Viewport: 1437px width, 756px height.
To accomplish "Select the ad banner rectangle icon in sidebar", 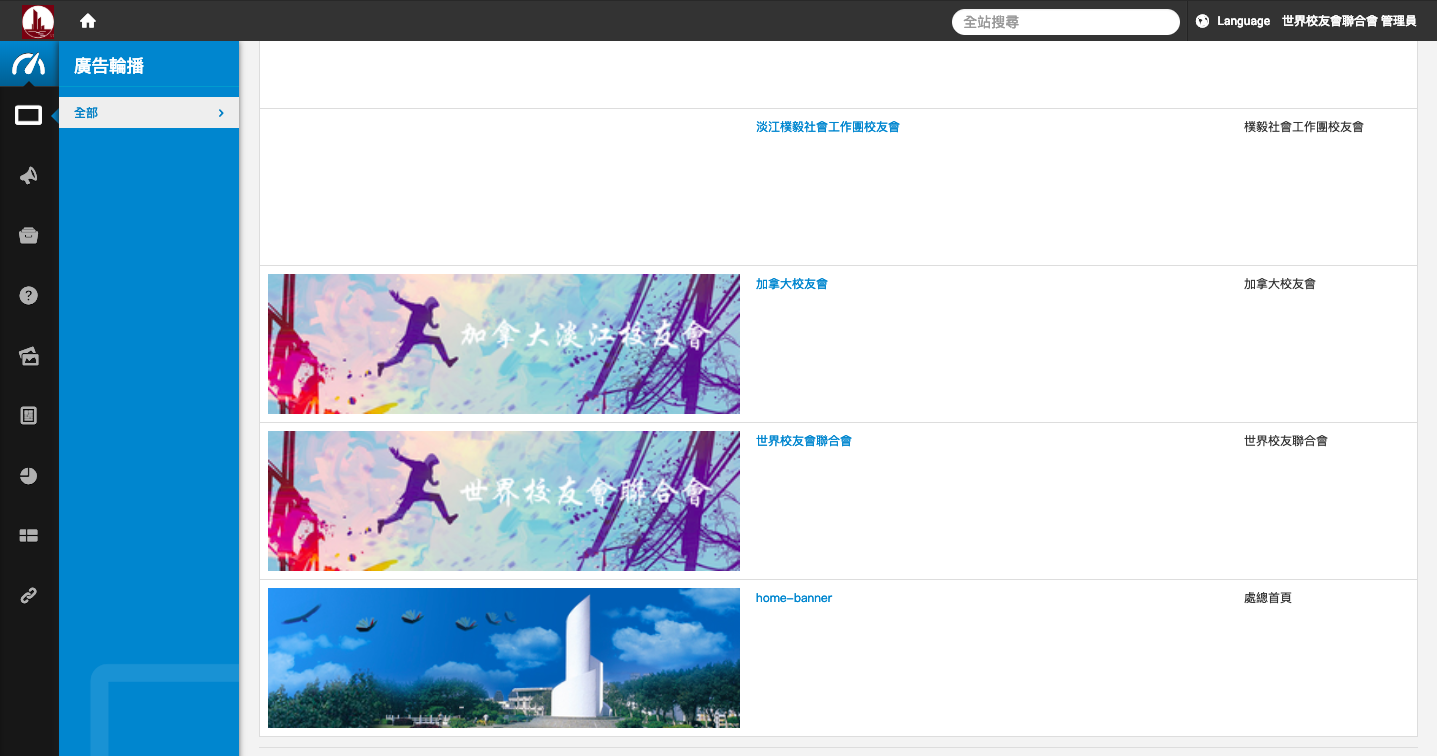I will tap(29, 116).
